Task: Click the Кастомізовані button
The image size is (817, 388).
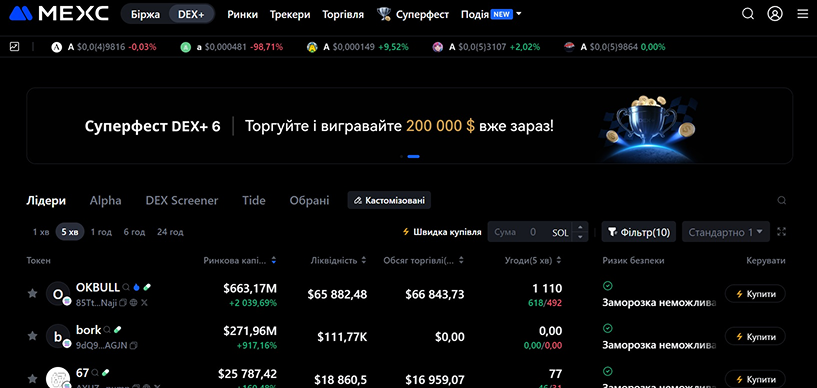Action: tap(389, 201)
